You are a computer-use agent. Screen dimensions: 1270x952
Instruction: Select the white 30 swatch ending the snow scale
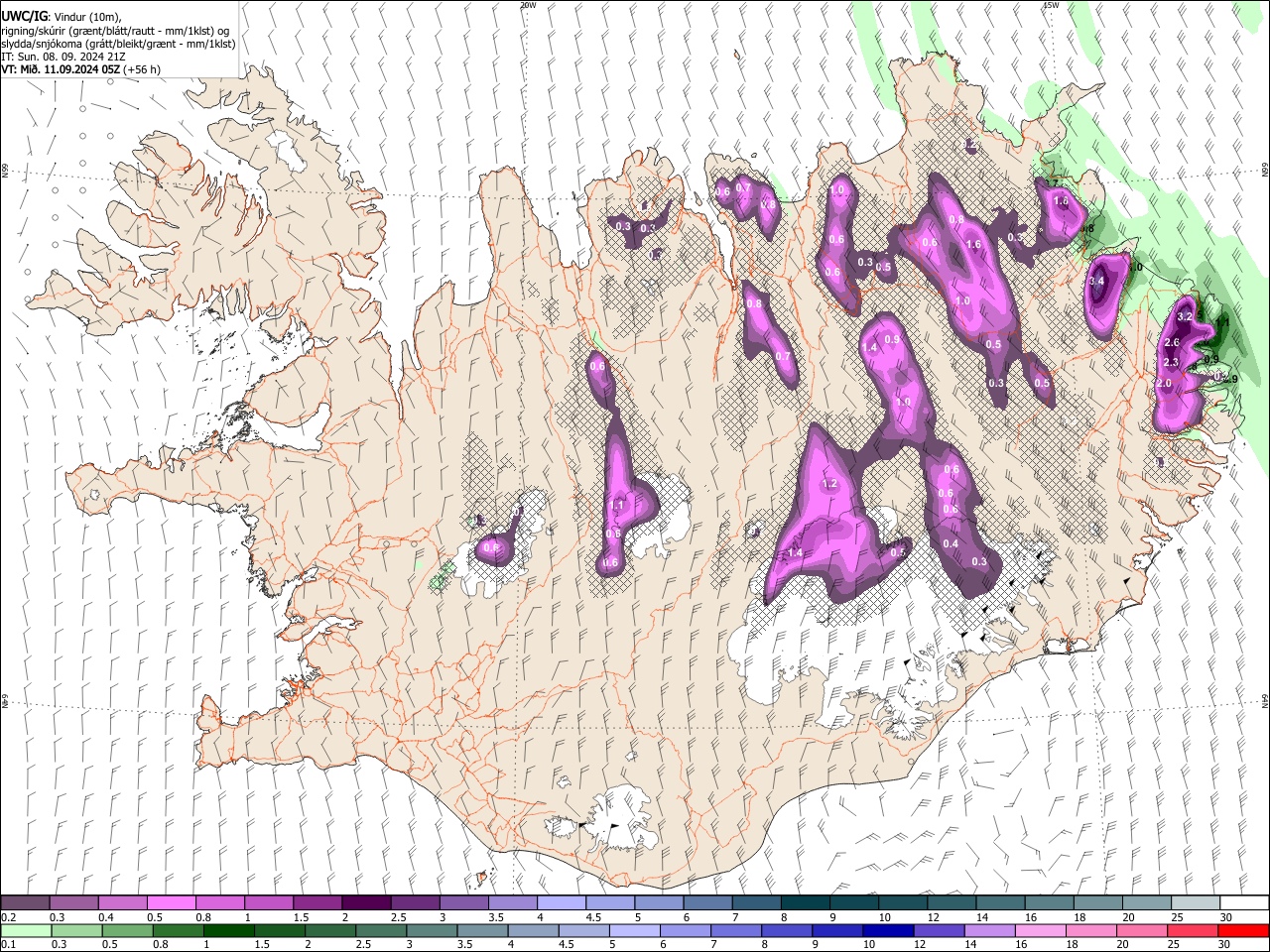1244,903
